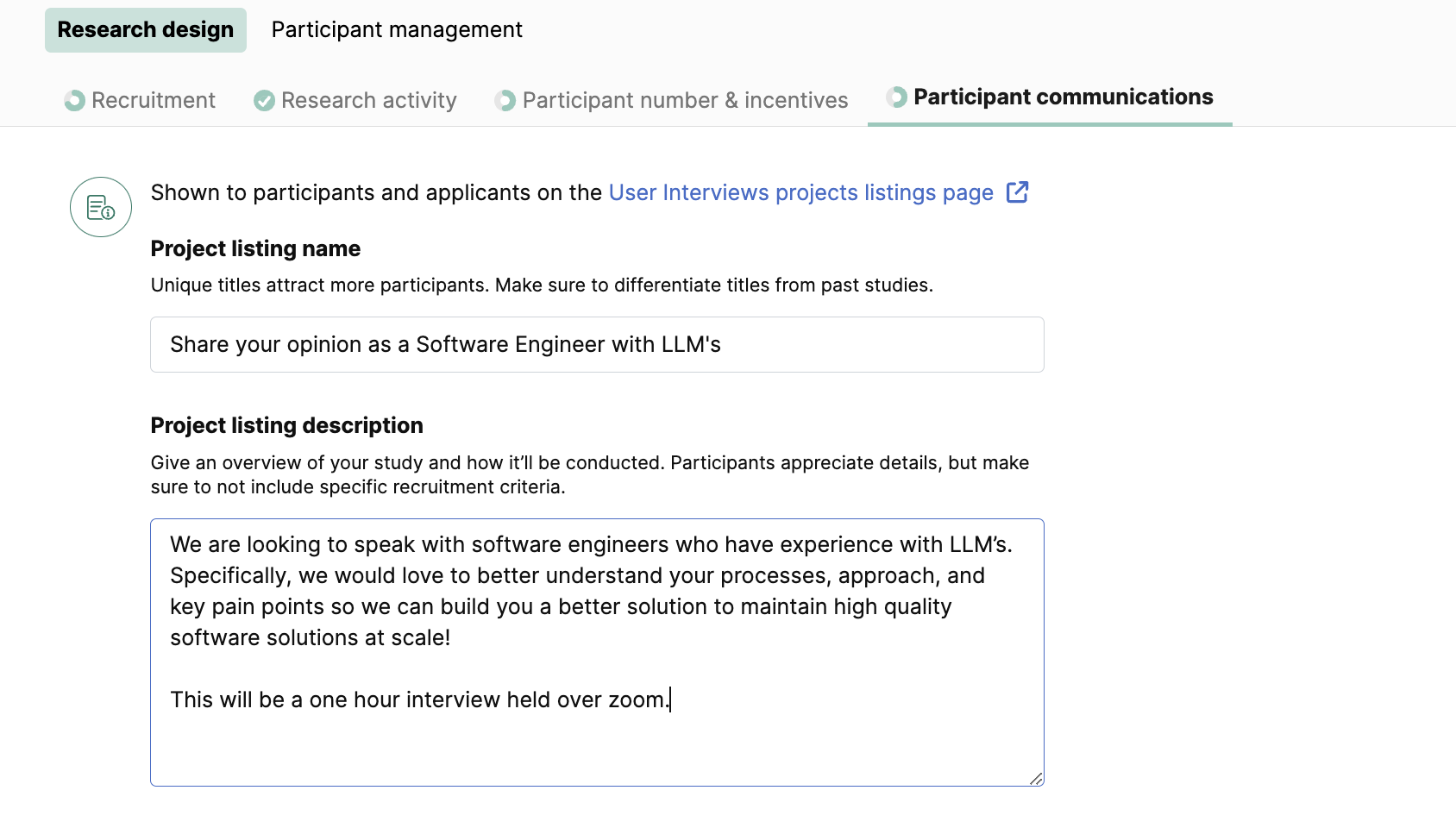Click the Research activity green checkmark icon
The image size is (1456, 828).
264,101
